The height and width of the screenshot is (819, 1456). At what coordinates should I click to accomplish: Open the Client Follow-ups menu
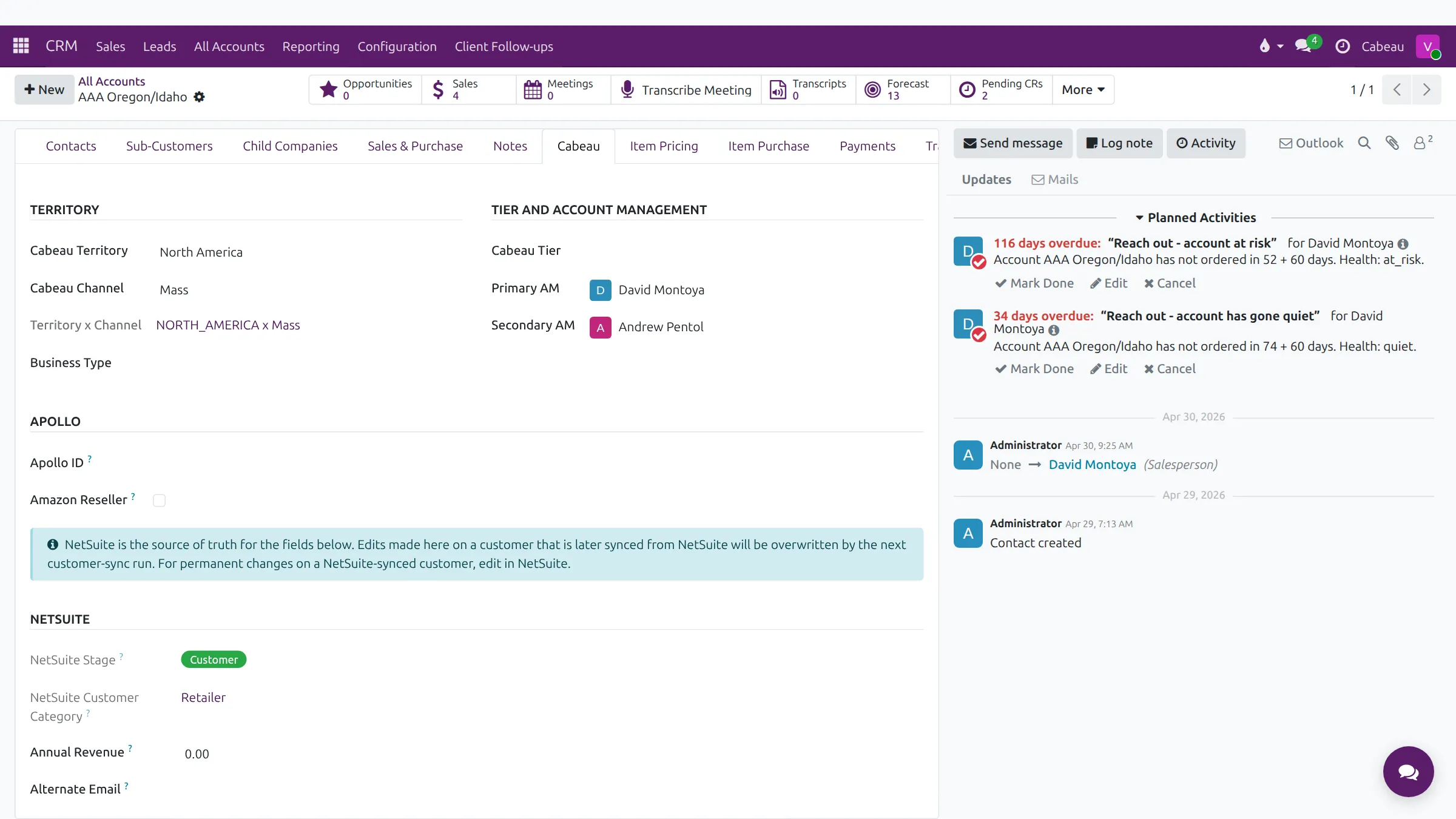coord(504,46)
